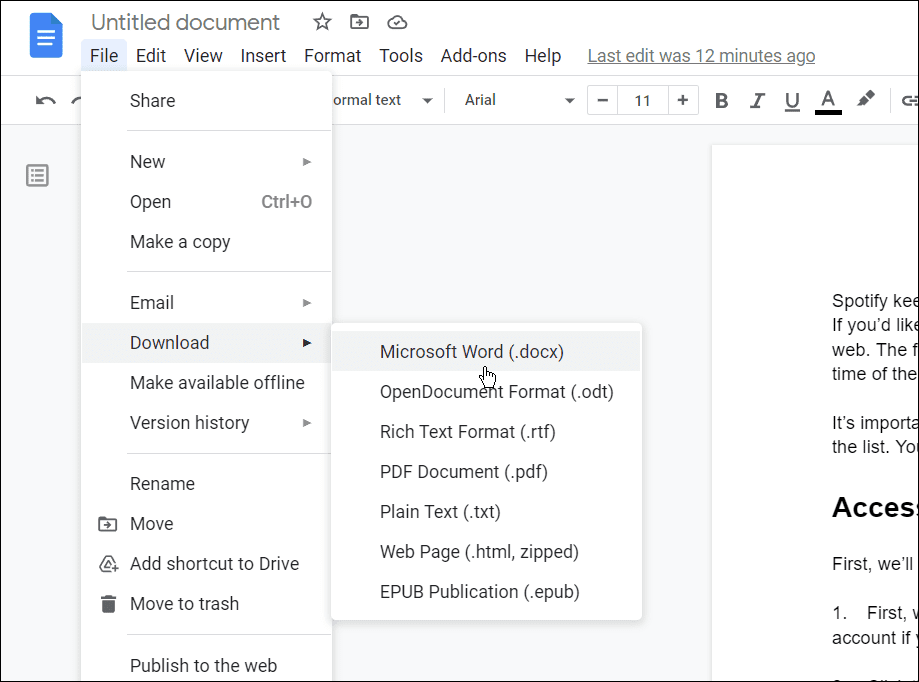Decrease font size with minus button

tap(603, 100)
